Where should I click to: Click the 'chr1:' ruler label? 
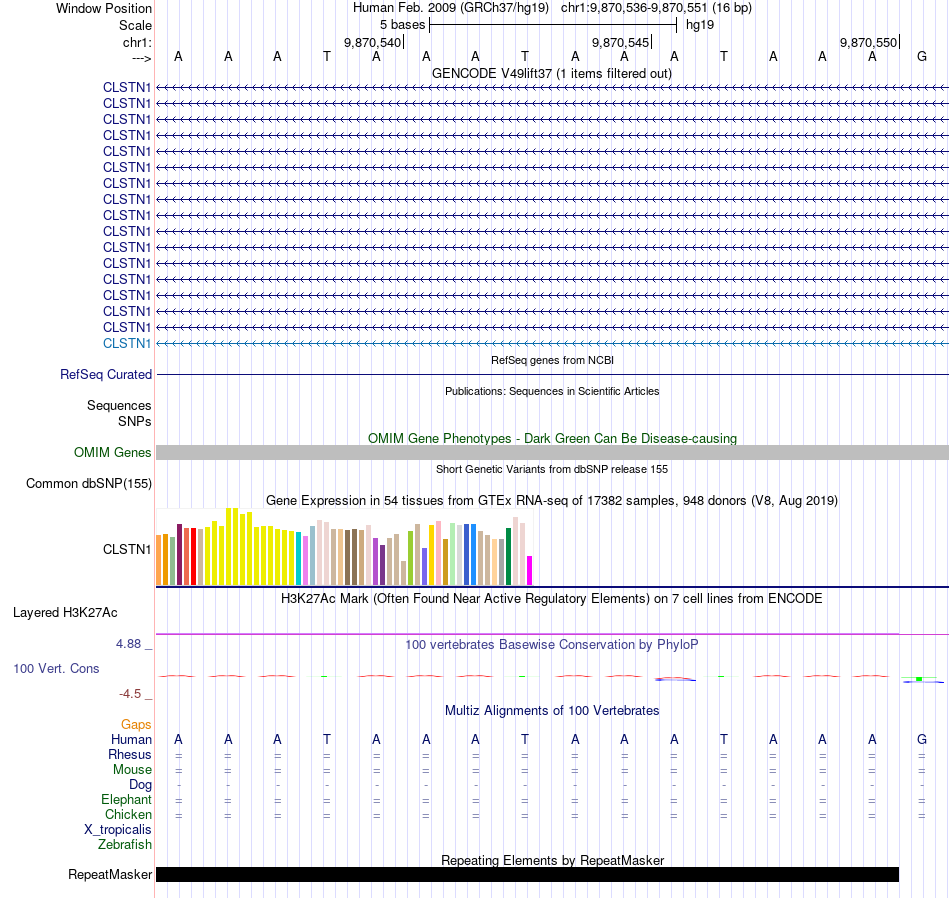(x=137, y=42)
